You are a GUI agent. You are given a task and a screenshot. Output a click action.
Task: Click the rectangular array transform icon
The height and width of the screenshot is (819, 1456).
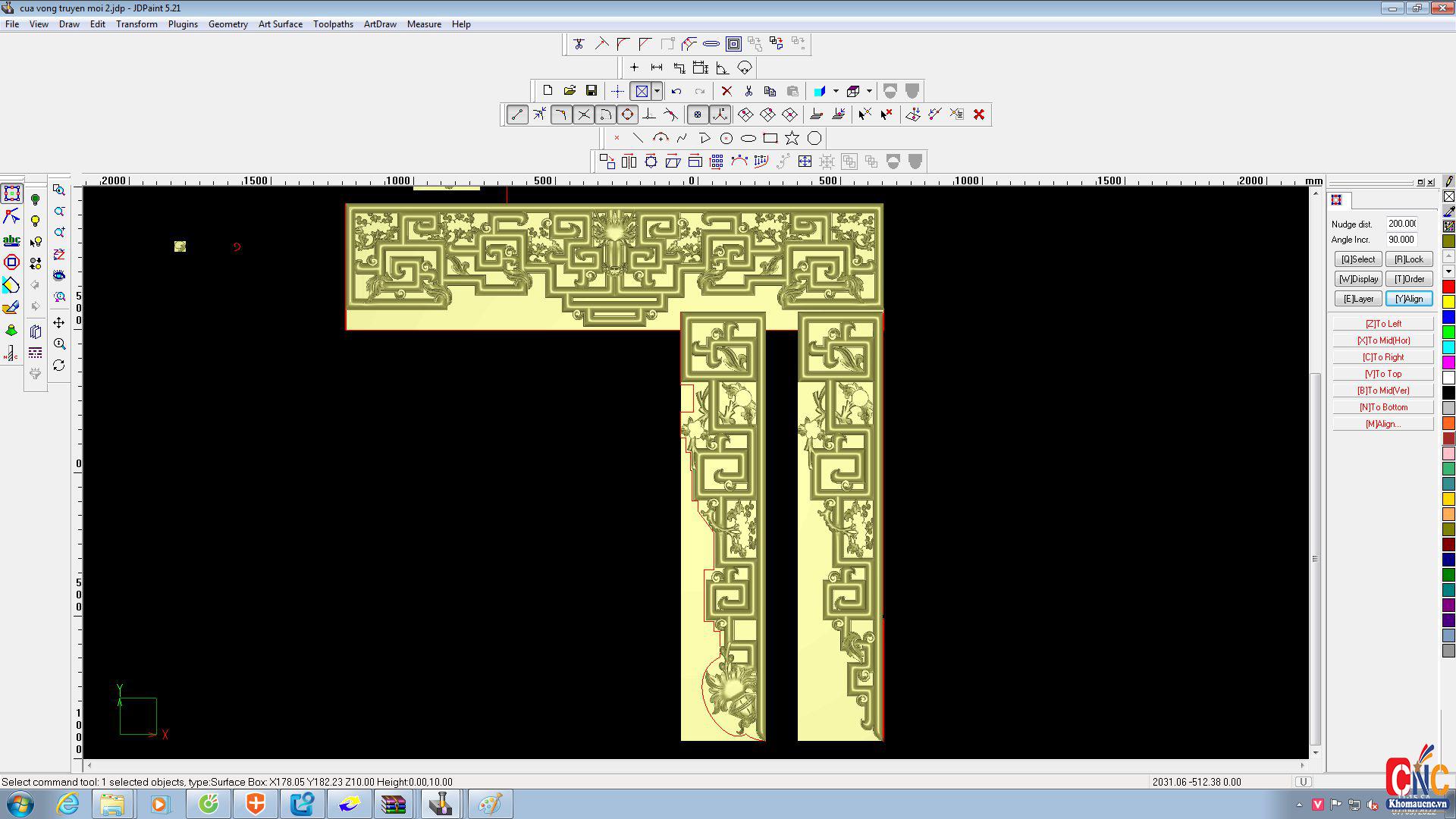[717, 162]
